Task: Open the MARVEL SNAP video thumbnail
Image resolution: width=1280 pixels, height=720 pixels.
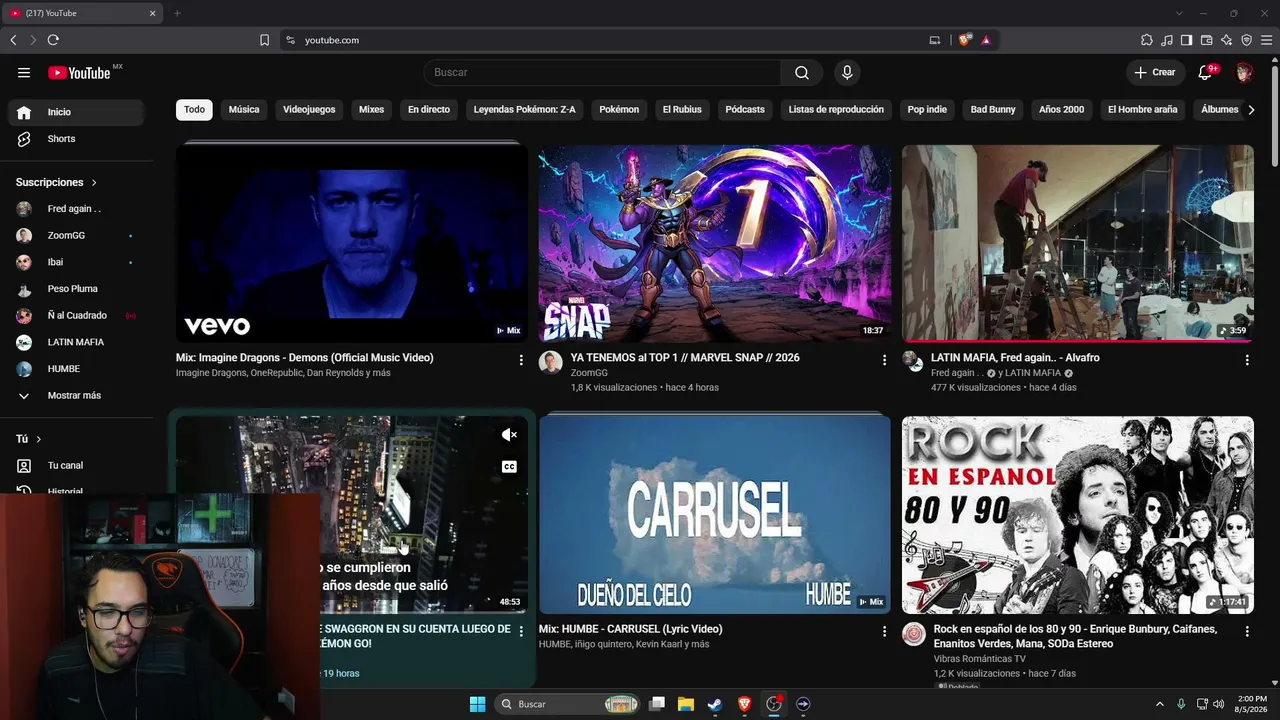Action: (x=715, y=243)
